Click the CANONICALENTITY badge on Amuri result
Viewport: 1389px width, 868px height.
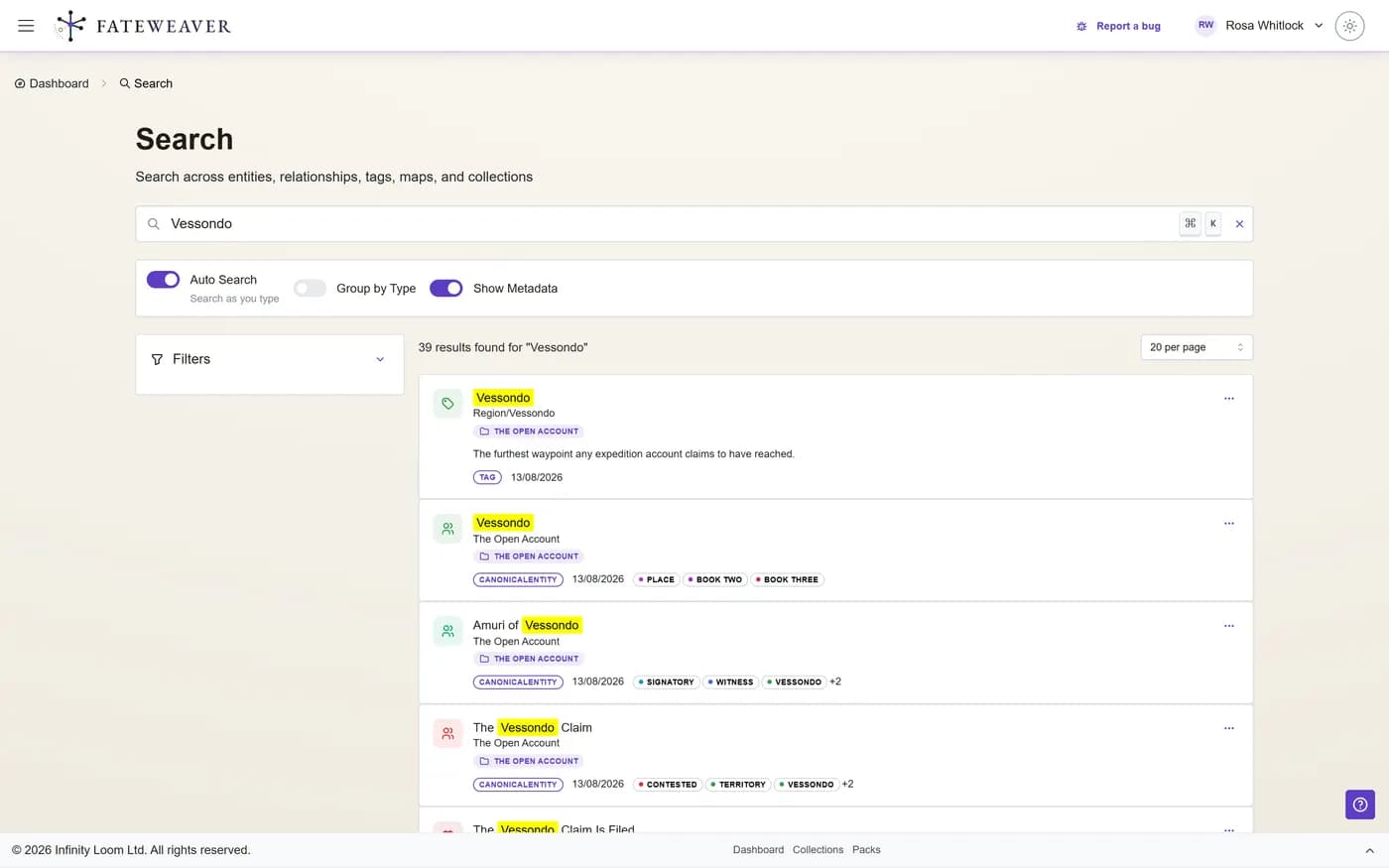[518, 682]
